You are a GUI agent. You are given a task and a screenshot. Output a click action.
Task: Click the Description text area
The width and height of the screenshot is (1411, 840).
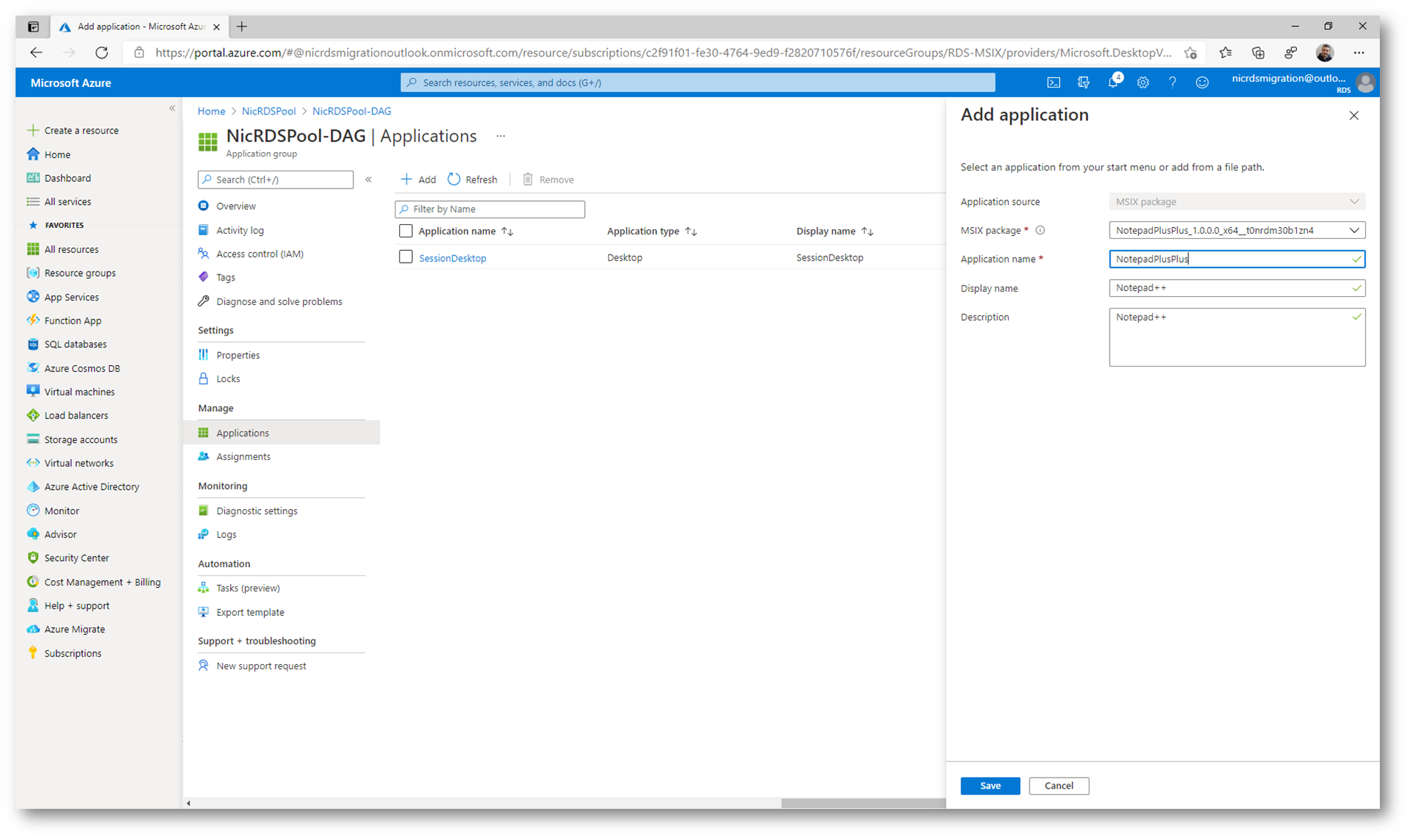point(1237,337)
